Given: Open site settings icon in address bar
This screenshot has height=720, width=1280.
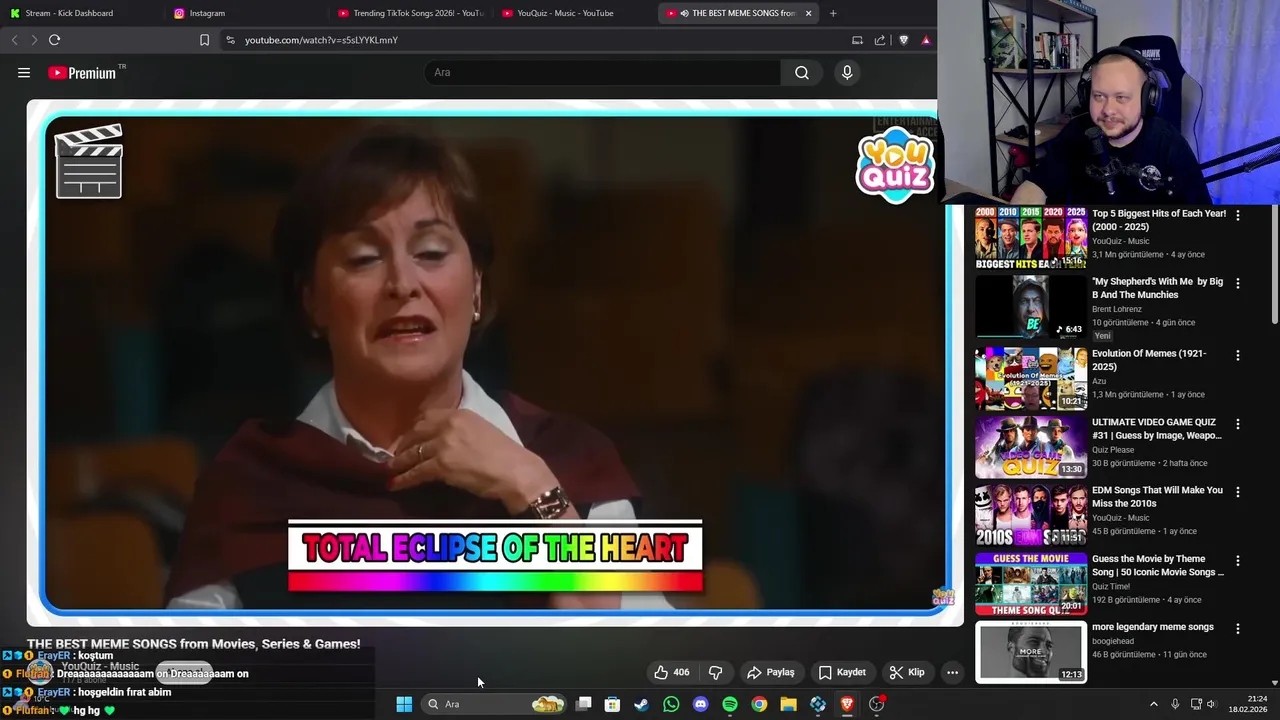Looking at the screenshot, I should pyautogui.click(x=230, y=40).
